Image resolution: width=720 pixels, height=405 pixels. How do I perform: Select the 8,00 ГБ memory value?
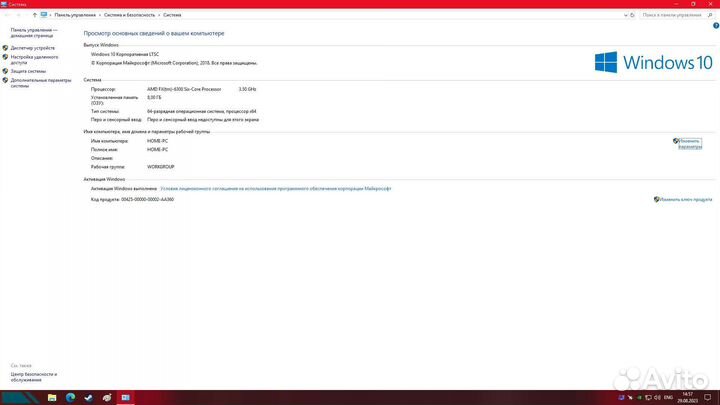(154, 97)
